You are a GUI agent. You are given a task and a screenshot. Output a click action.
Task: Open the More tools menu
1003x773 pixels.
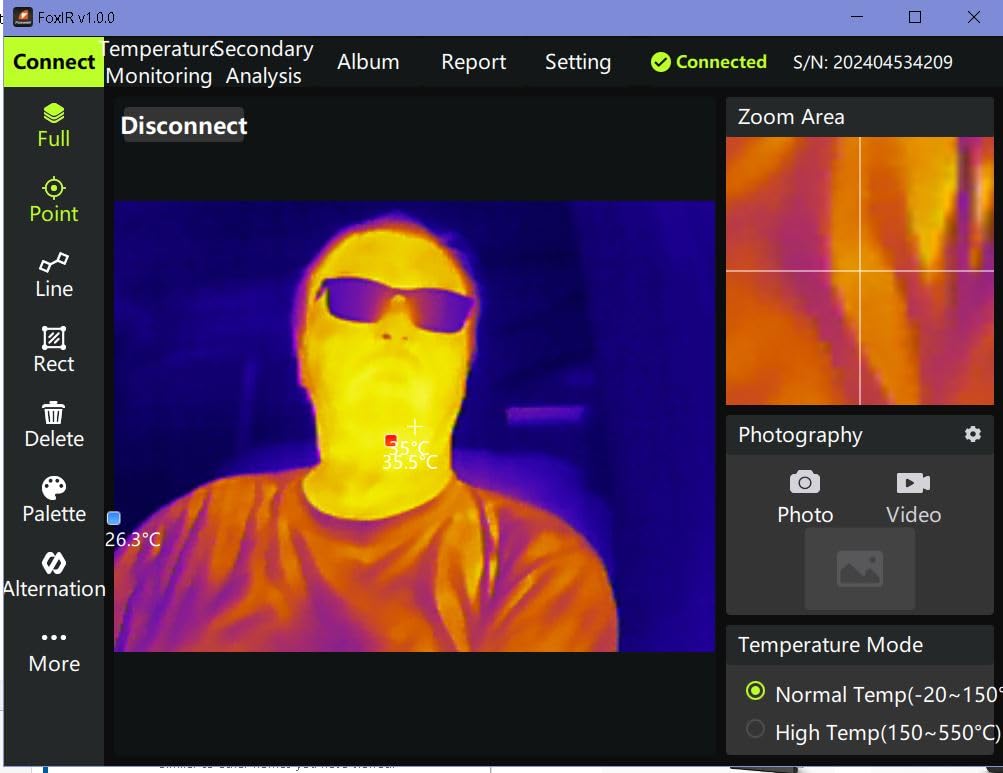(x=53, y=648)
